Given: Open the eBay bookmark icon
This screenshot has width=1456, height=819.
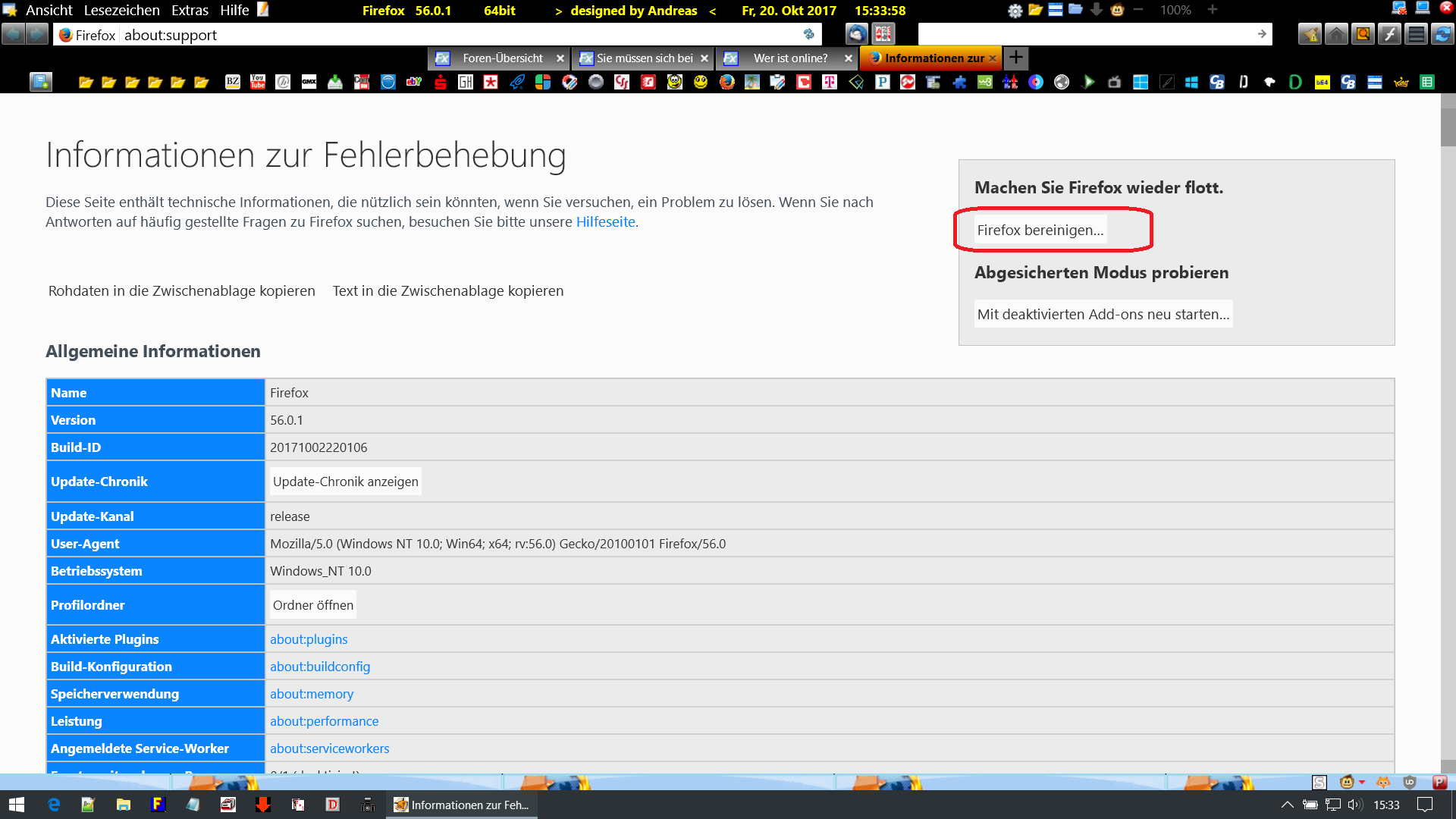Looking at the screenshot, I should tap(414, 82).
